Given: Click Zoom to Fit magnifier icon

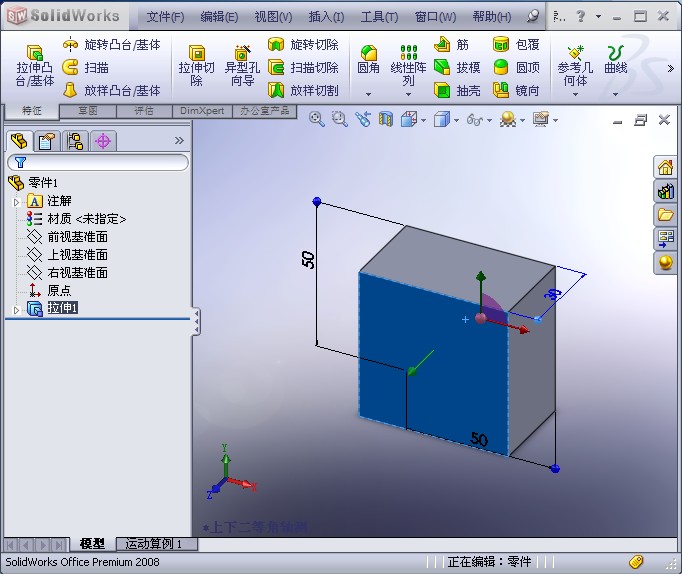Looking at the screenshot, I should click(316, 119).
